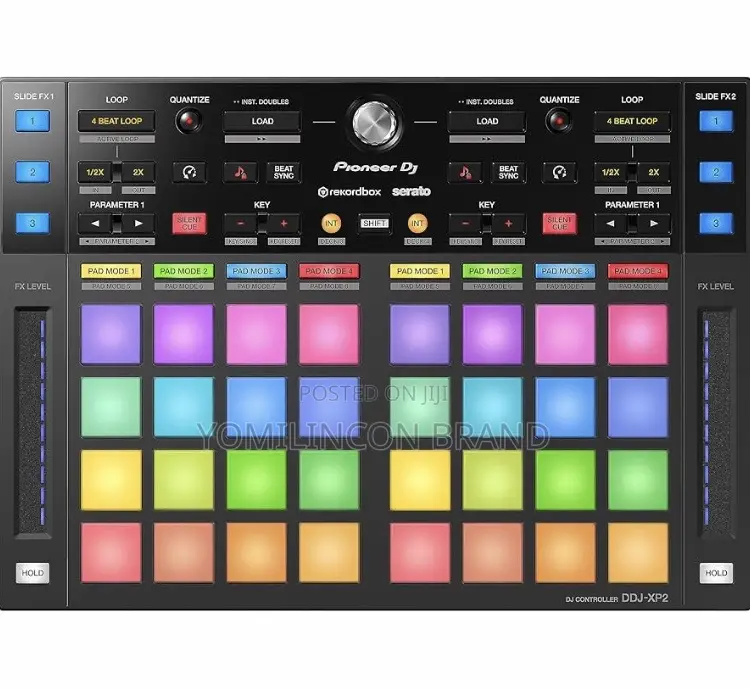This screenshot has height=689, width=750.
Task: Toggle the left deck Quantize button
Action: coord(189,121)
